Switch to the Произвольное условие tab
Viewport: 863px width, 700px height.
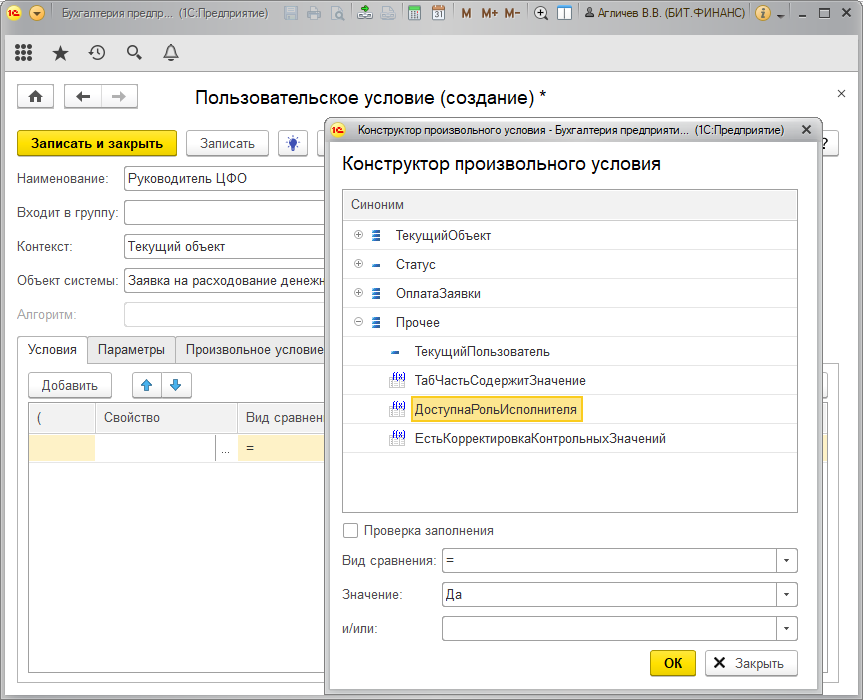point(253,350)
